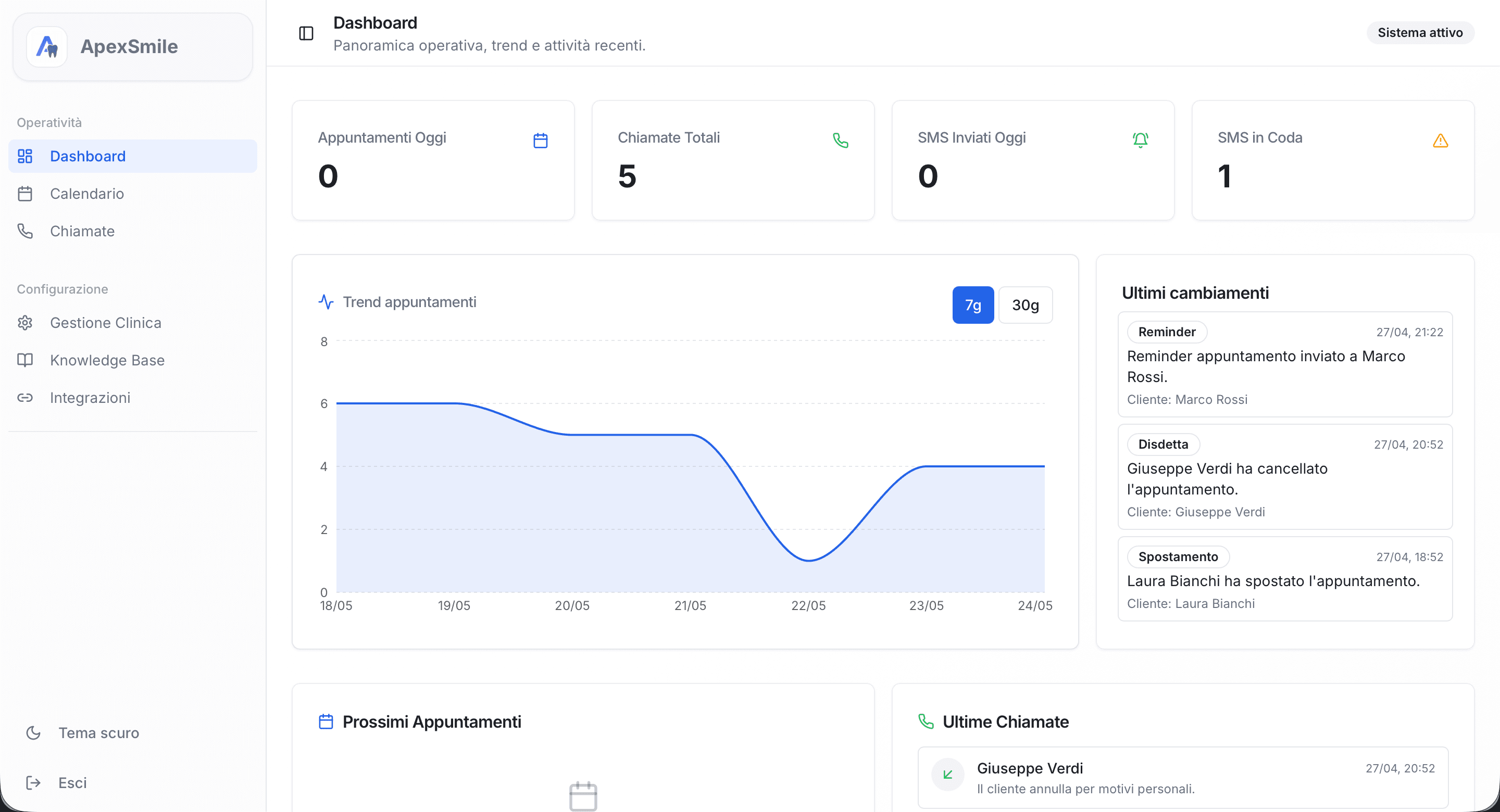Open the Calendario page

point(133,194)
